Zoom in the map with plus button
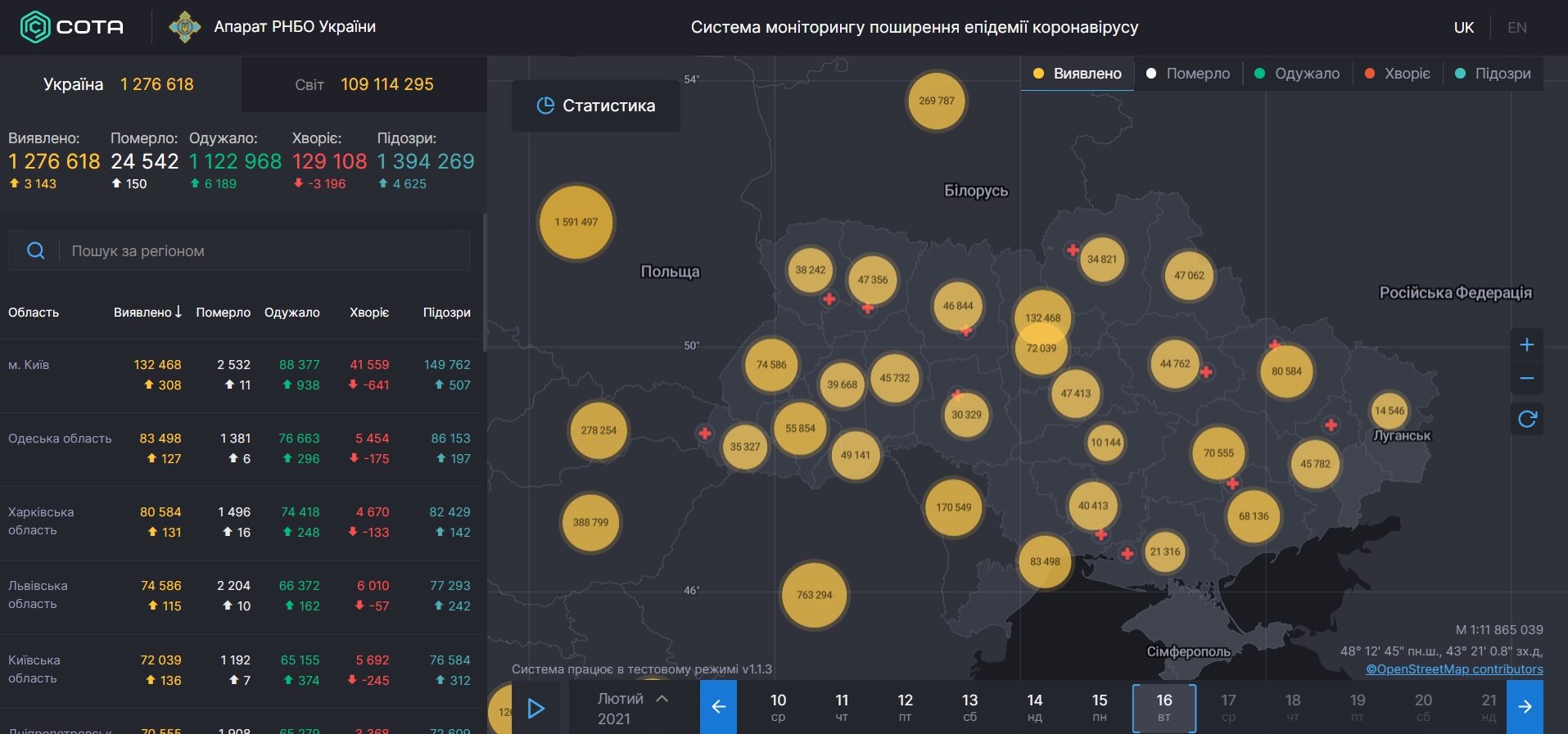 click(x=1526, y=344)
